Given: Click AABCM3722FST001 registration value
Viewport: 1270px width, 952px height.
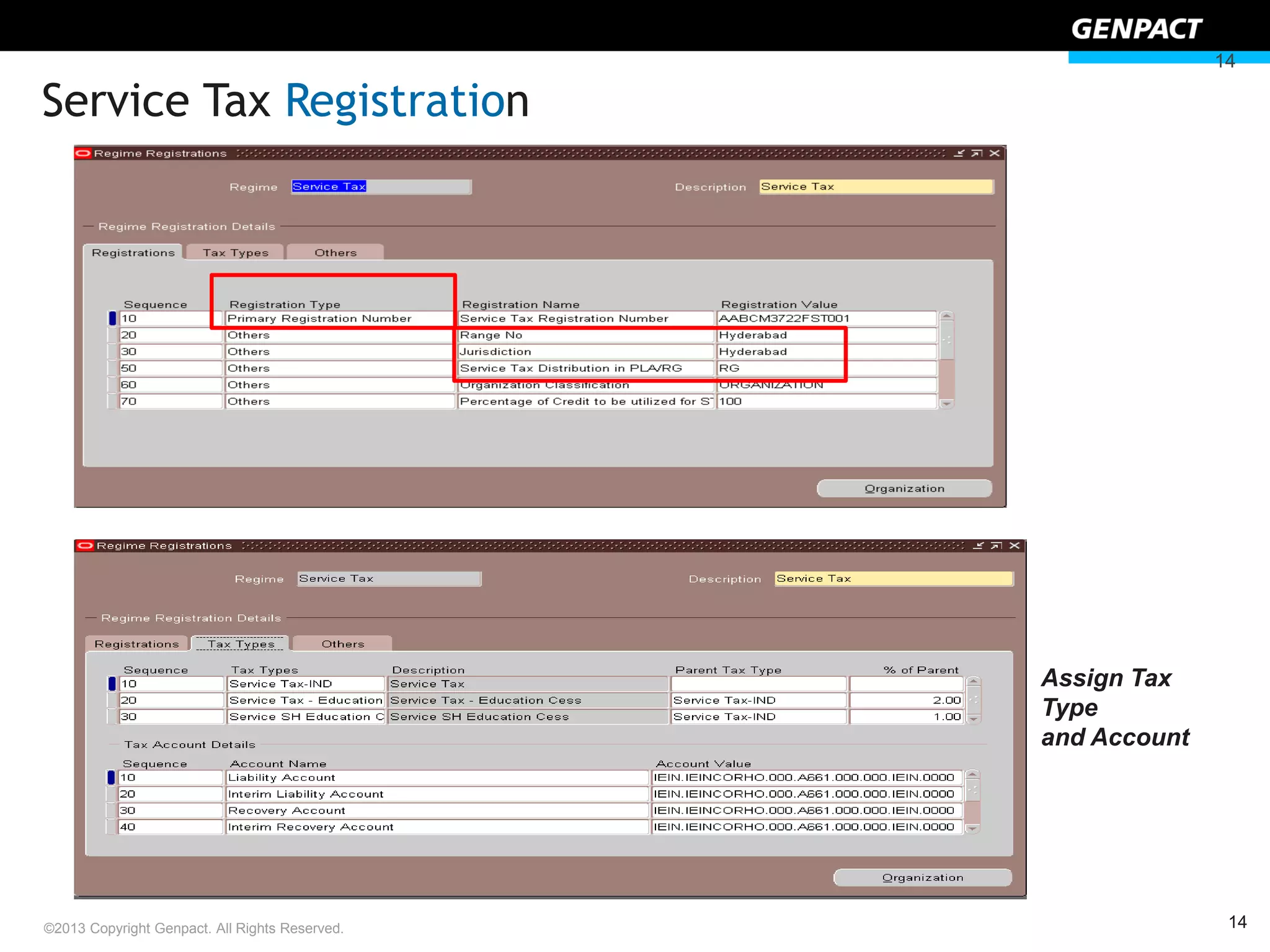Looking at the screenshot, I should [827, 319].
